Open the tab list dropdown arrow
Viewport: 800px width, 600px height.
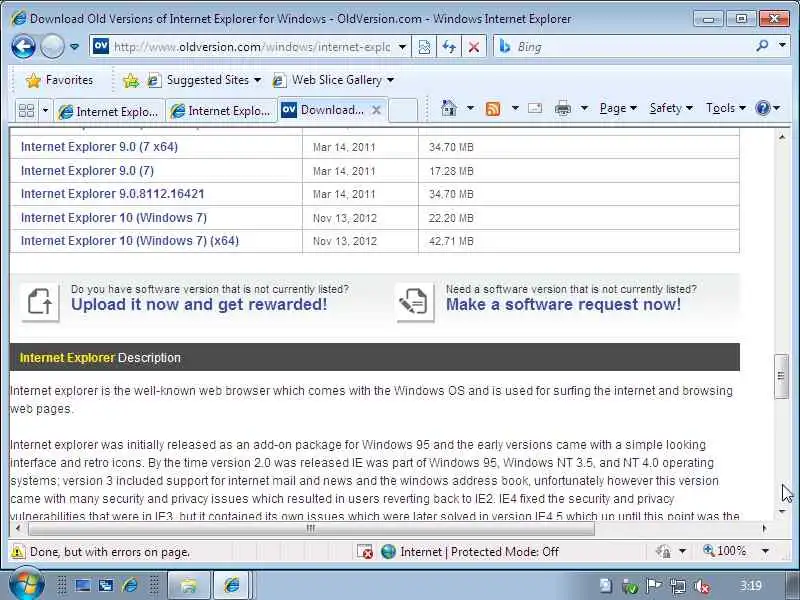[x=45, y=110]
